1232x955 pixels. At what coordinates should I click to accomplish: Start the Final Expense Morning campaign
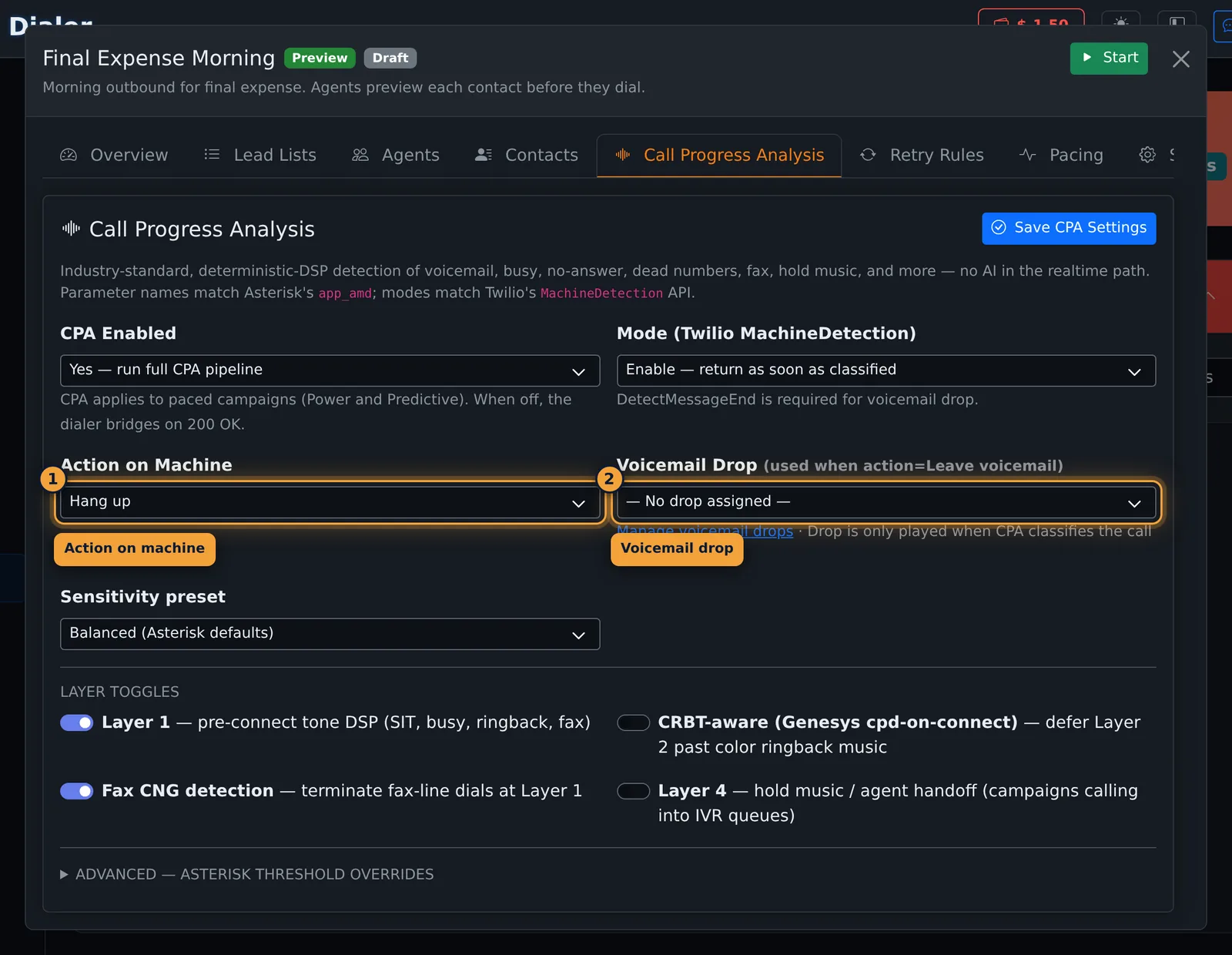[1109, 58]
